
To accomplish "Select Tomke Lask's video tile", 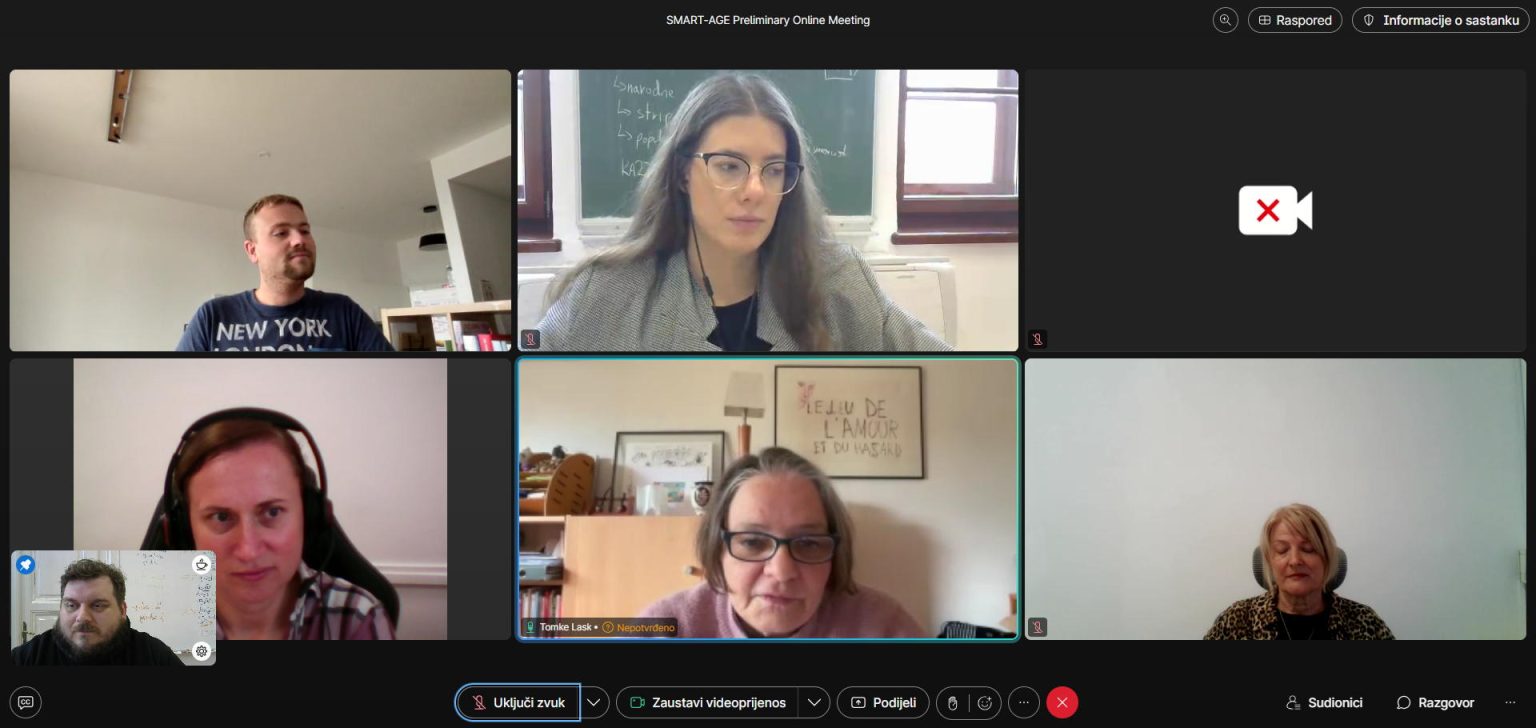I will [767, 498].
